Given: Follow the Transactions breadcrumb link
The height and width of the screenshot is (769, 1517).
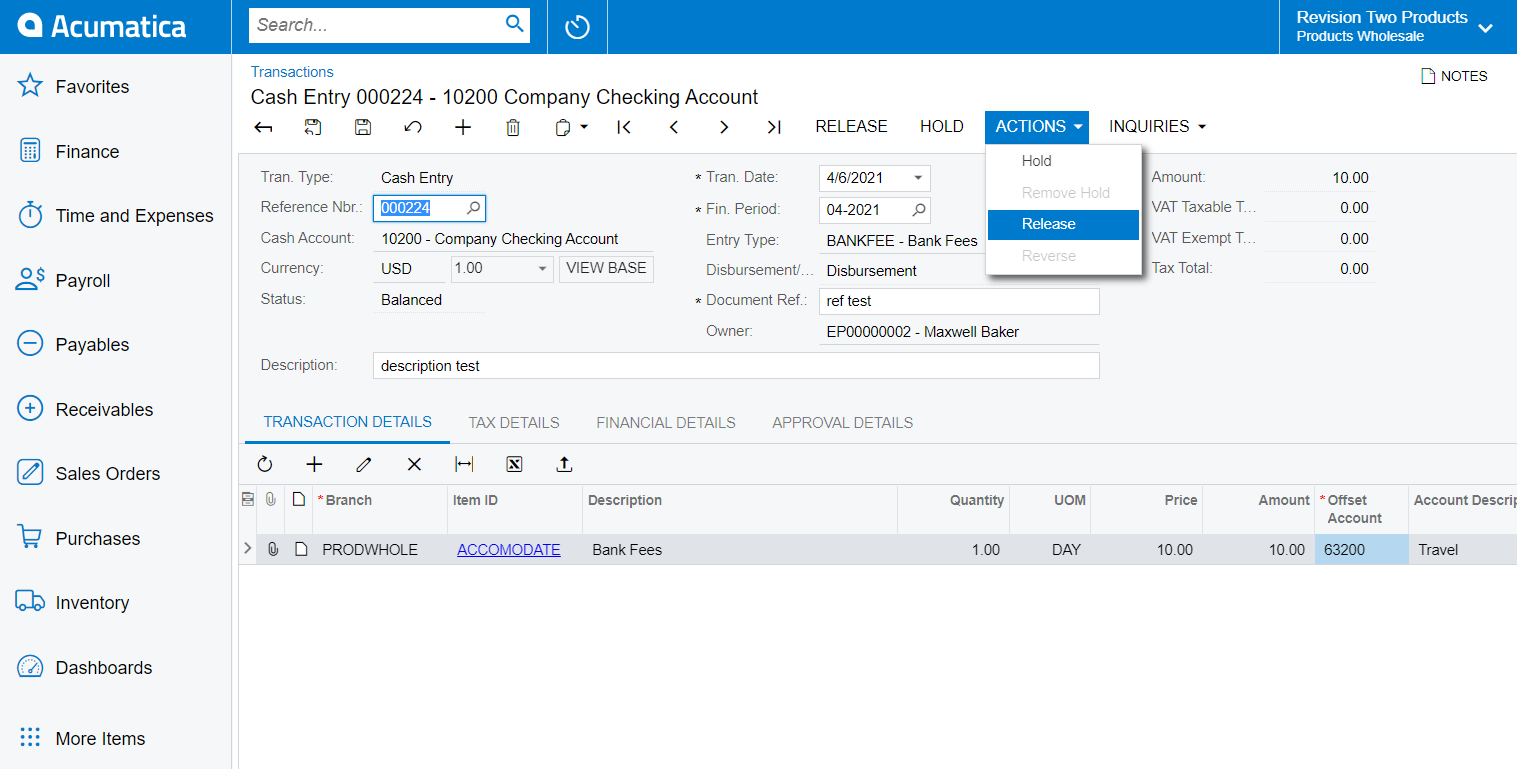Looking at the screenshot, I should click(292, 72).
